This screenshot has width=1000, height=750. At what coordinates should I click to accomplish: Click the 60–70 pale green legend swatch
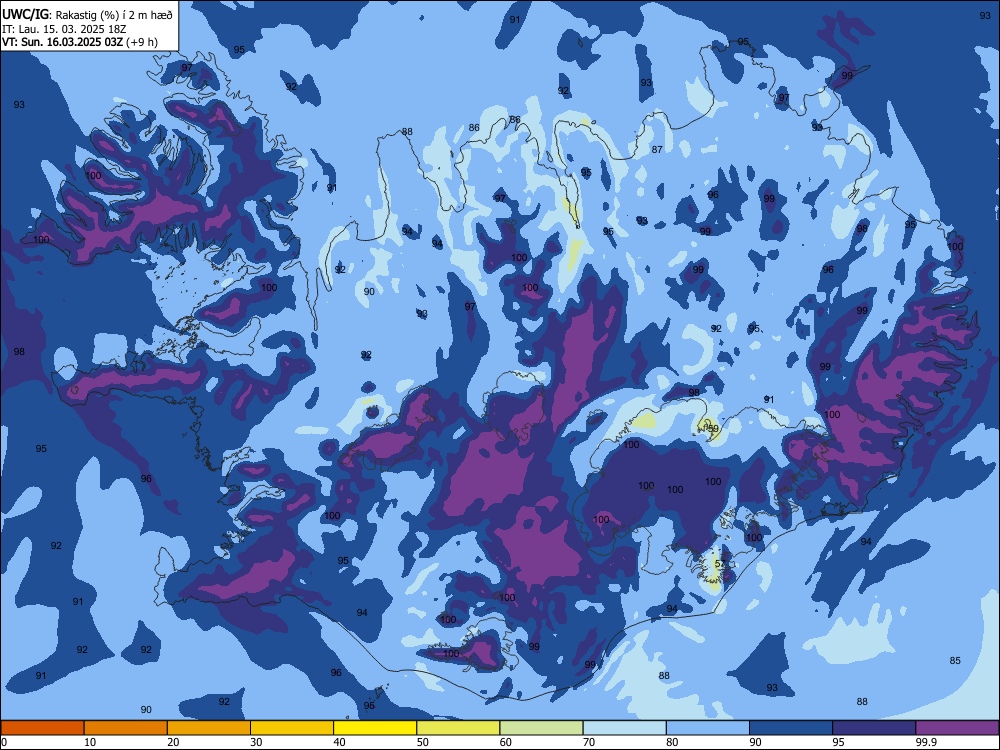pyautogui.click(x=541, y=728)
